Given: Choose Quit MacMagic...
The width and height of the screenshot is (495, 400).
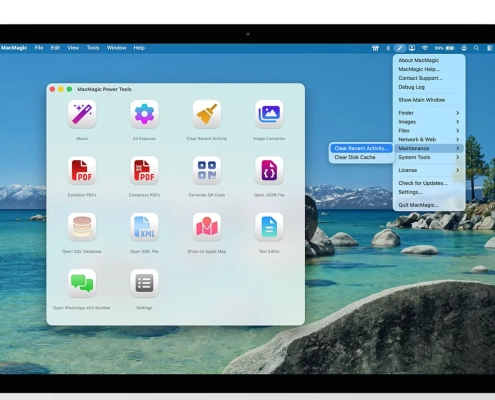Looking at the screenshot, I should tap(429, 205).
